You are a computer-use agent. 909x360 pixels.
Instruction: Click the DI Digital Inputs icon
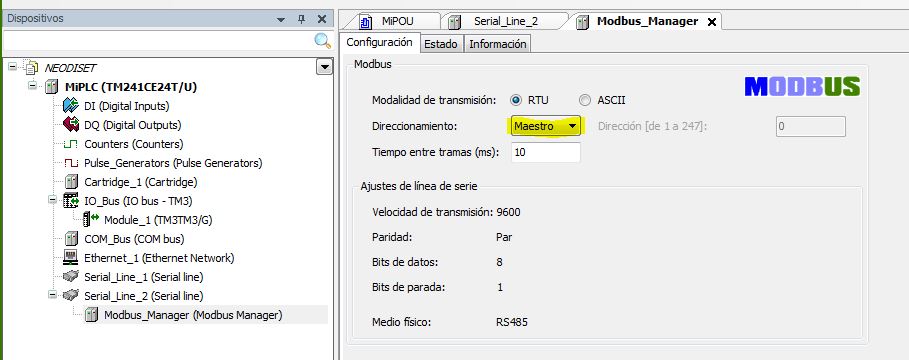(71, 106)
